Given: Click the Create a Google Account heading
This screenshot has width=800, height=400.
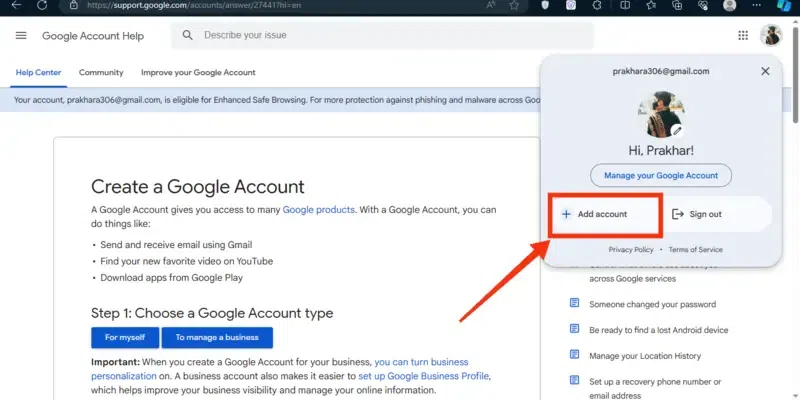Looking at the screenshot, I should (x=197, y=187).
